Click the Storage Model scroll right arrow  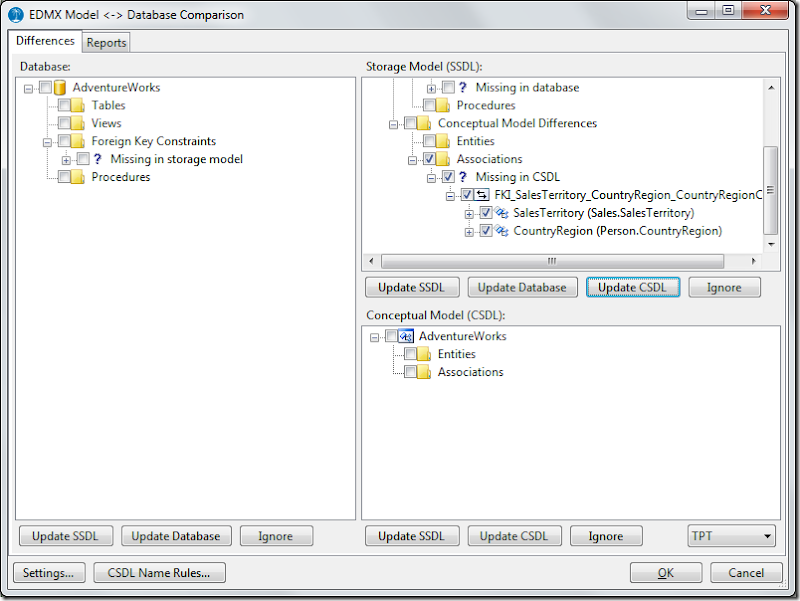(754, 261)
